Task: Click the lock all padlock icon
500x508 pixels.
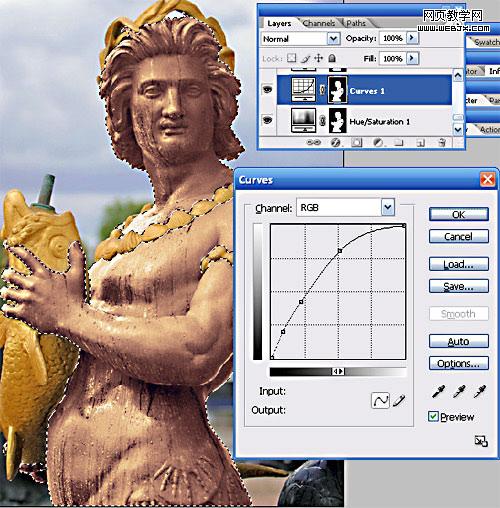Action: [332, 58]
